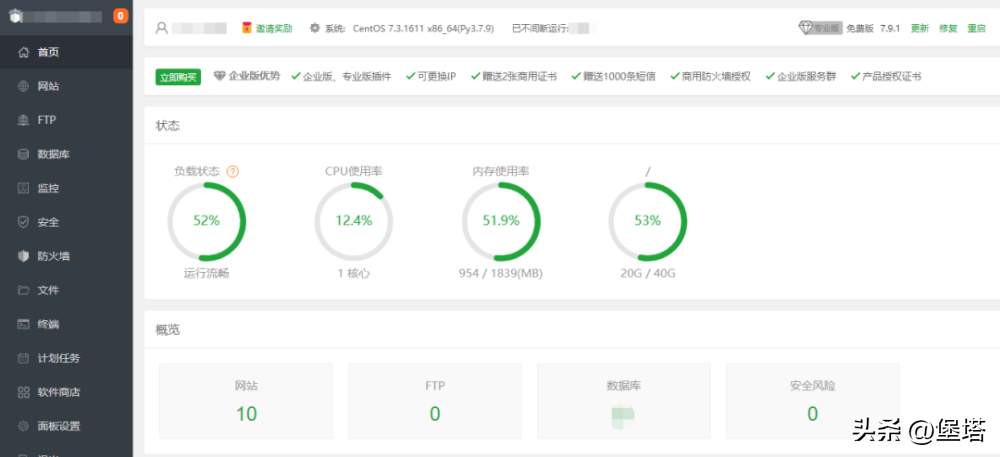Click the orange notification badge
Image resolution: width=1000 pixels, height=457 pixels.
(x=121, y=16)
